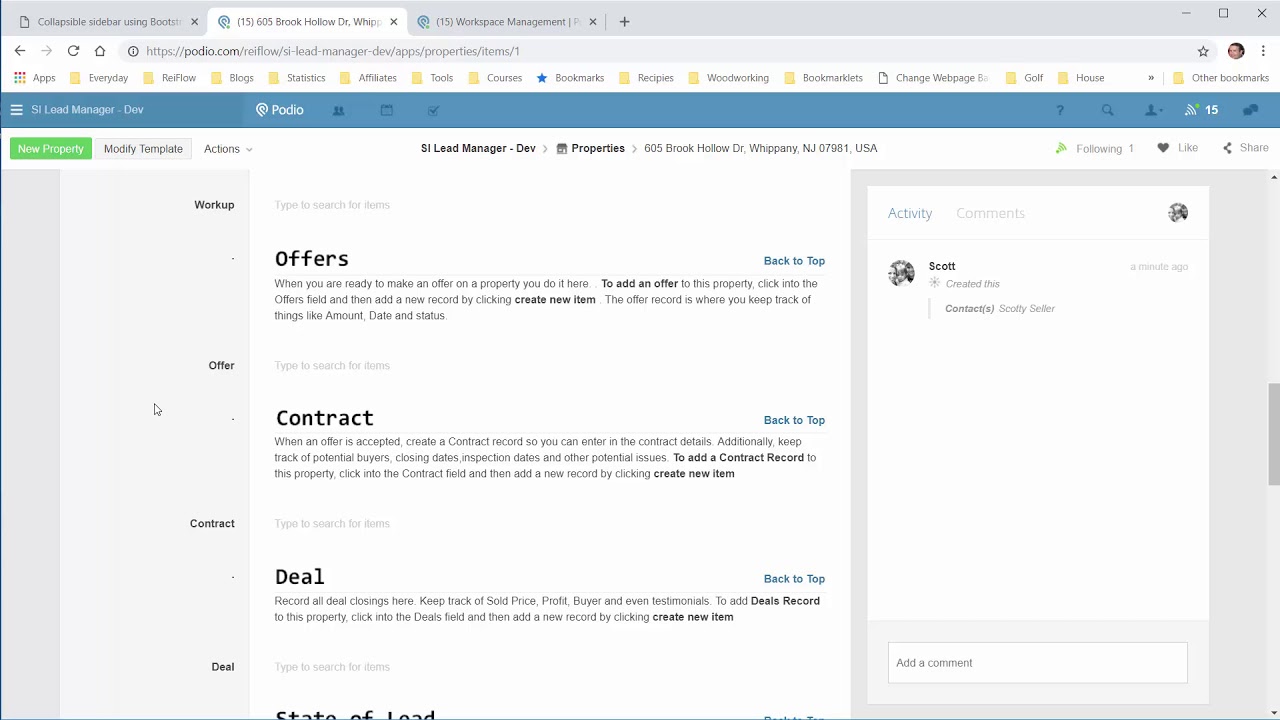Open the Everyday bookmarks folder

[98, 78]
